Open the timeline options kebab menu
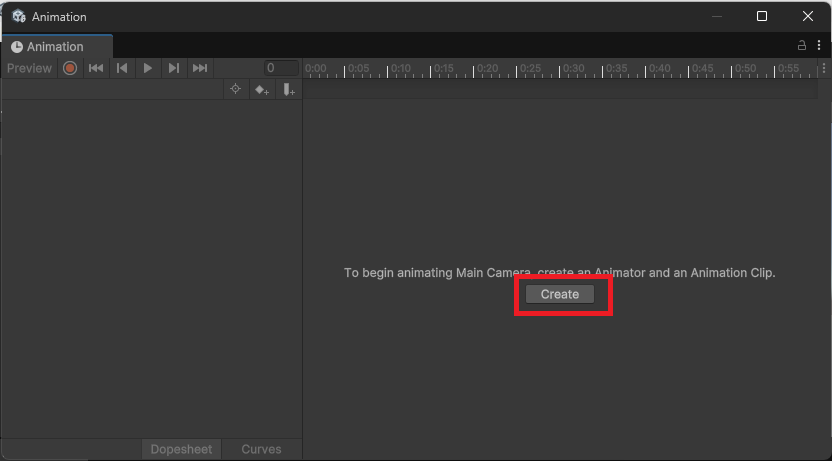The image size is (832, 461). tap(824, 68)
